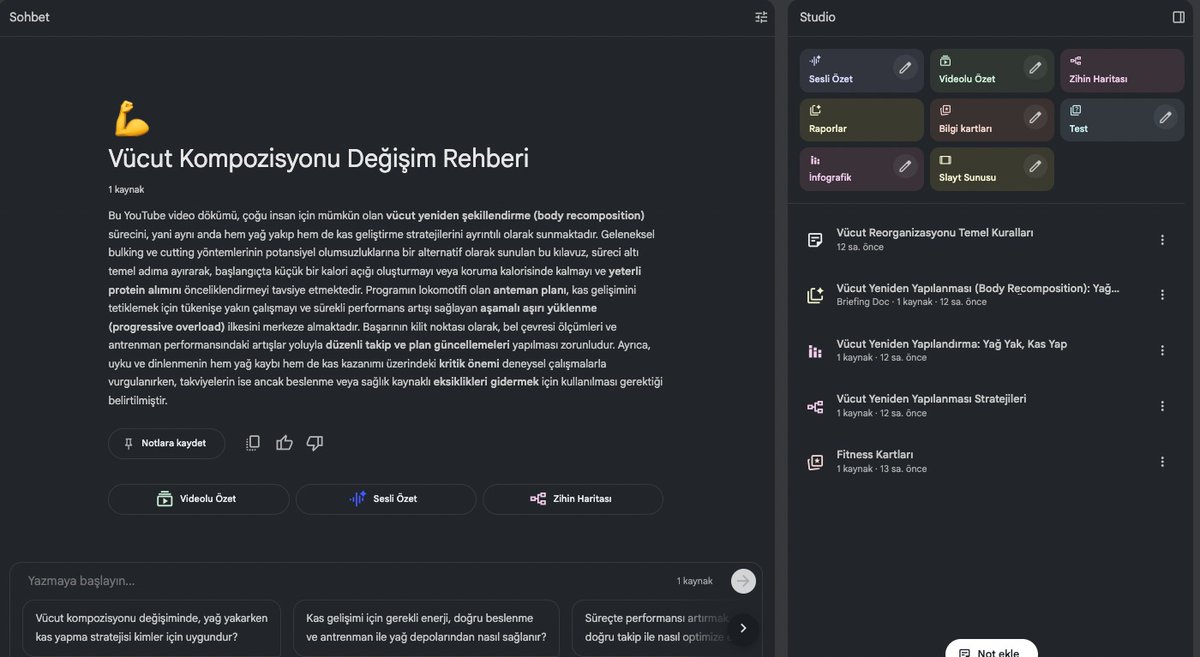Edit İnfografik pencil icon
The width and height of the screenshot is (1200, 657).
pos(905,167)
